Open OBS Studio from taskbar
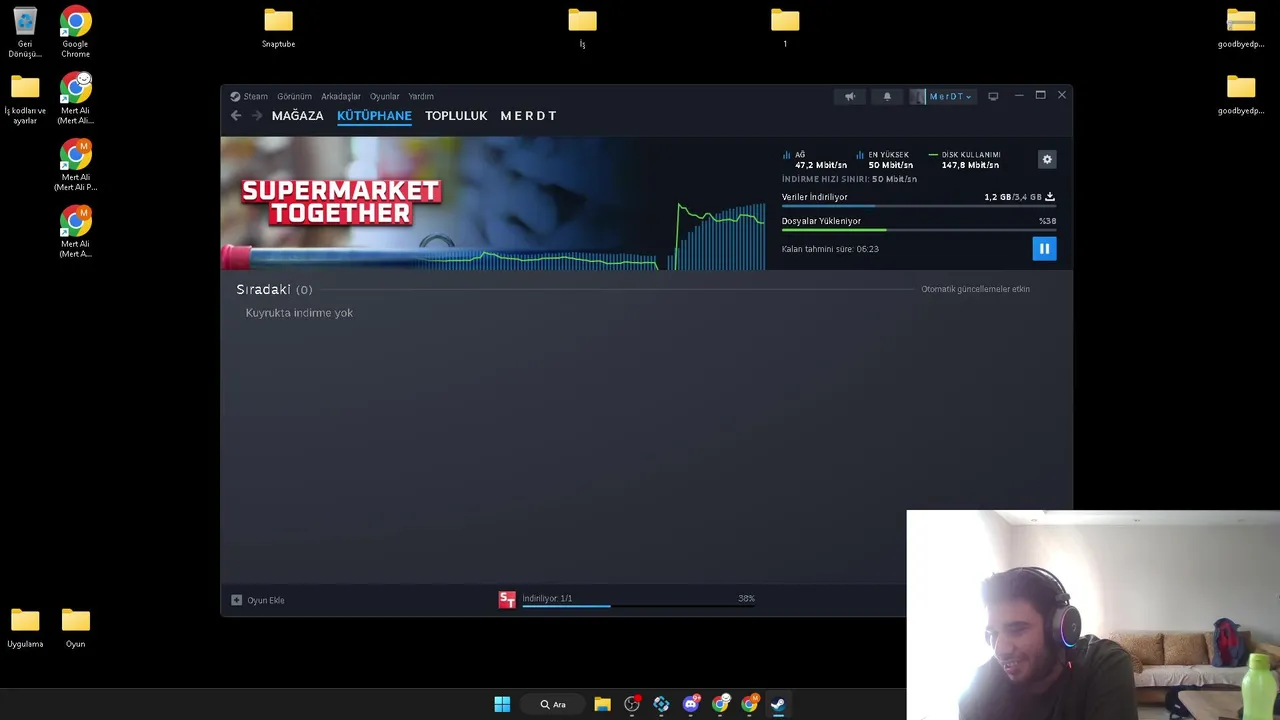Screen dimensions: 1280x720 pyautogui.click(x=632, y=704)
